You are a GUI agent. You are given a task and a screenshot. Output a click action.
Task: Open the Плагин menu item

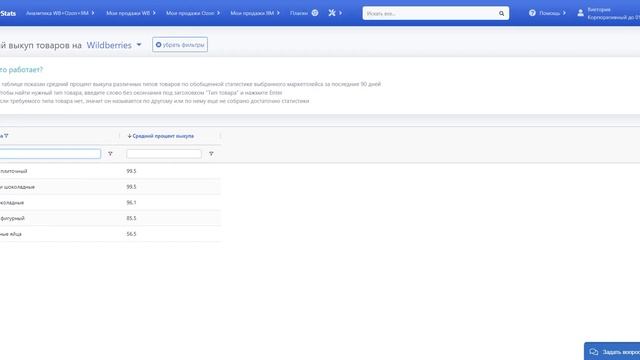click(x=304, y=13)
